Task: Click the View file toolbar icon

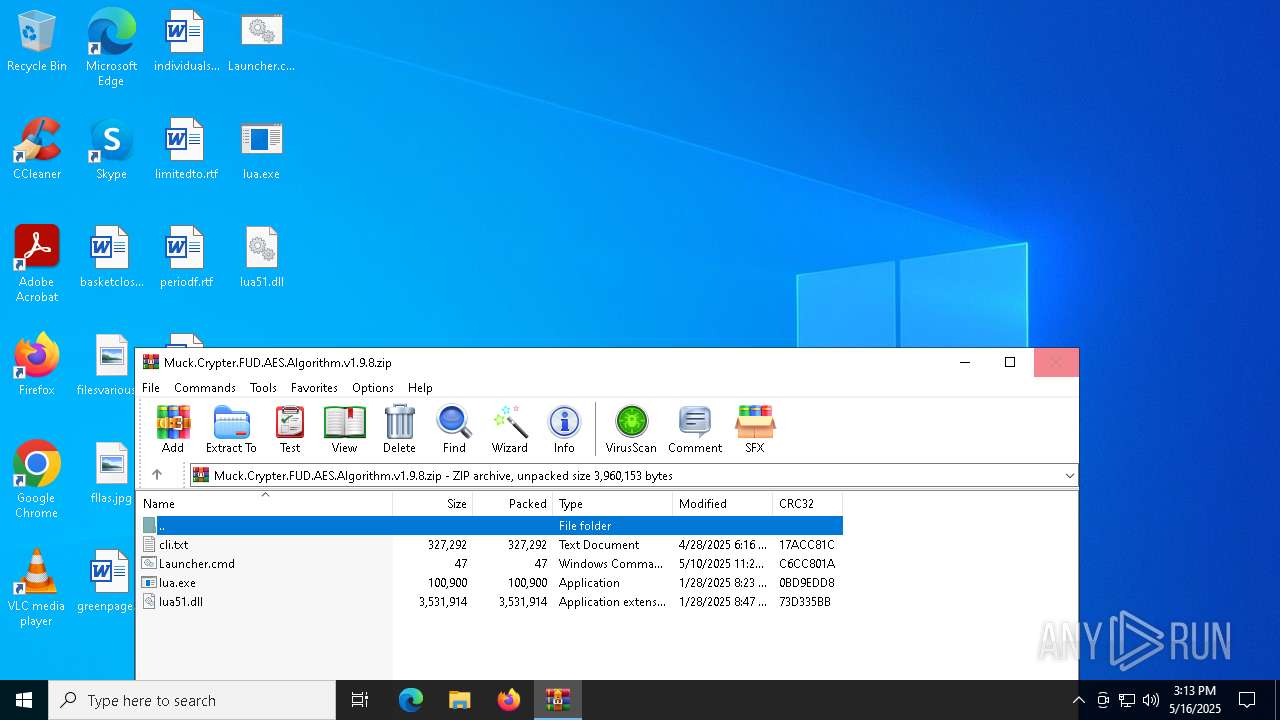Action: pos(344,429)
